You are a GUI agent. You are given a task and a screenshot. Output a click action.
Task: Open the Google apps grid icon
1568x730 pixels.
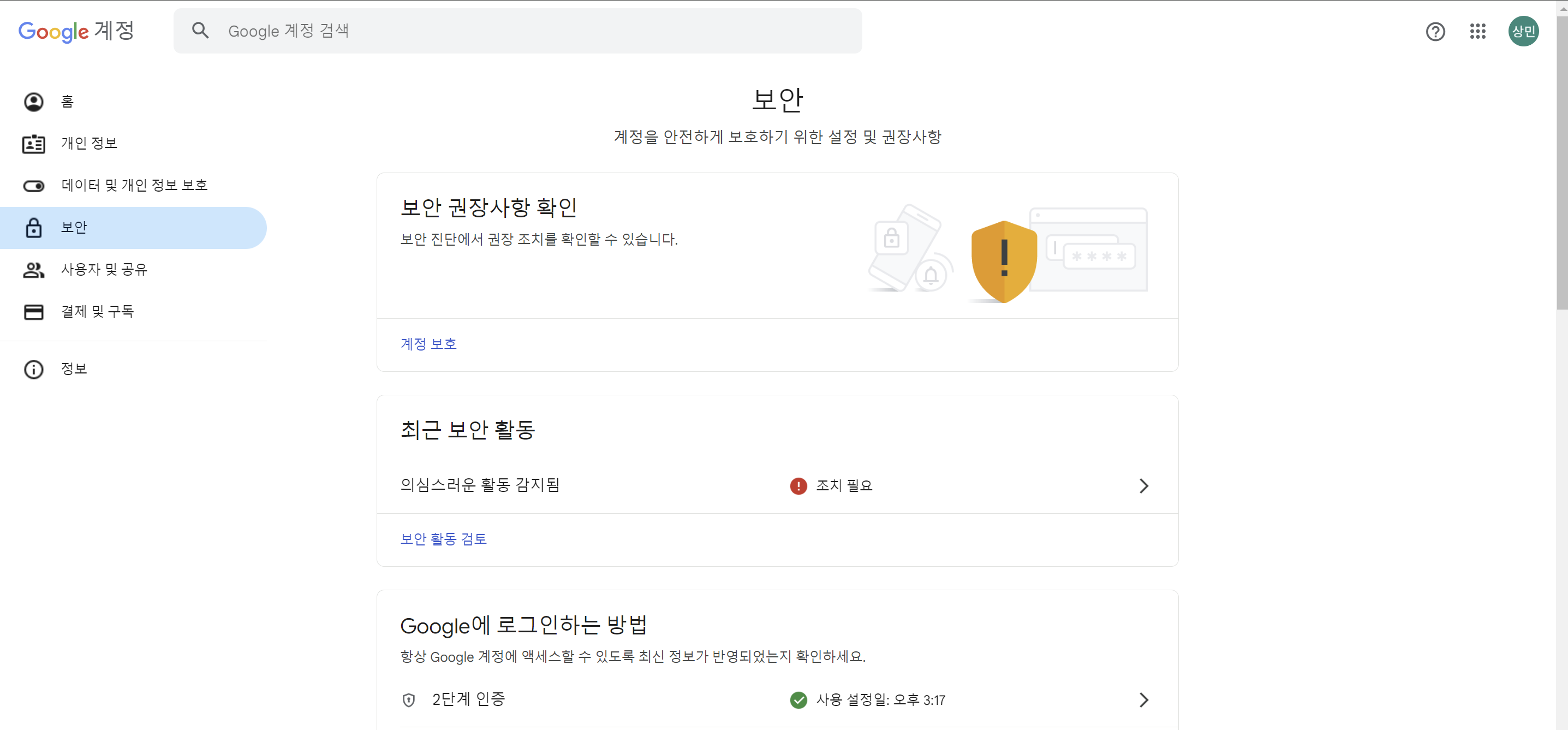pos(1477,31)
